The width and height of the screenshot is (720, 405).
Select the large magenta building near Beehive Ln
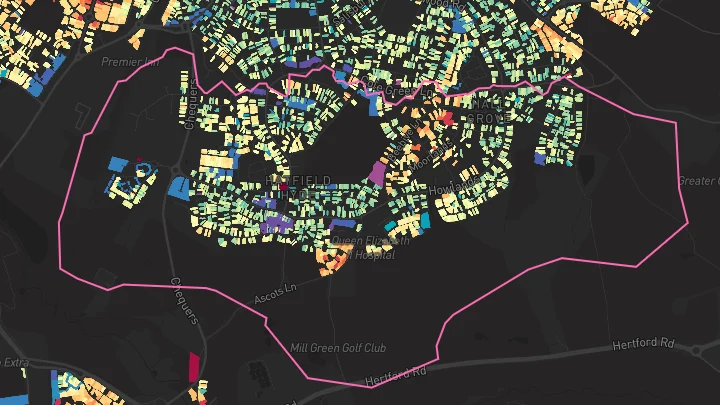[x=377, y=173]
